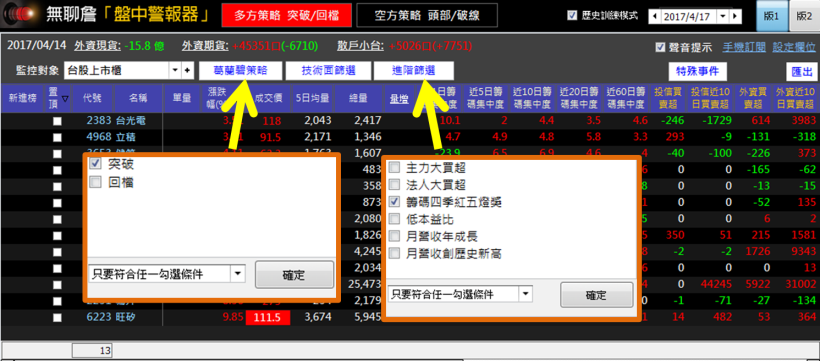This screenshot has width=820, height=361.
Task: Confirm with 確定 in 進階篩選 panel
Action: tap(596, 295)
